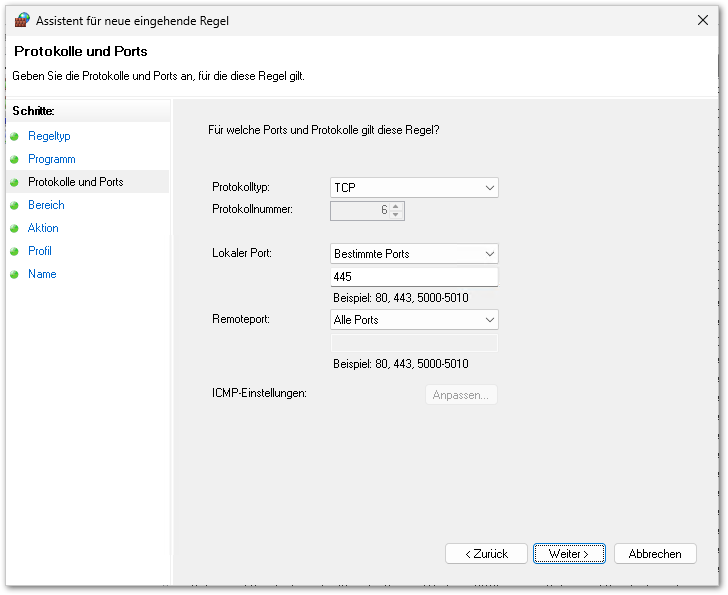Open the Profil step in sidebar
The height and width of the screenshot is (595, 728).
tap(39, 251)
